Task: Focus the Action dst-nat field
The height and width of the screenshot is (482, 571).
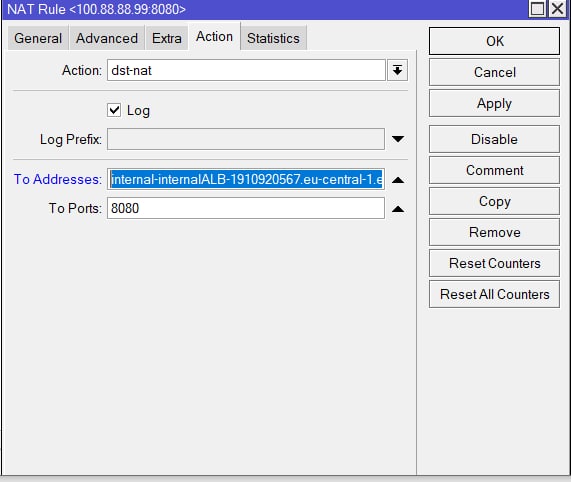Action: click(246, 70)
